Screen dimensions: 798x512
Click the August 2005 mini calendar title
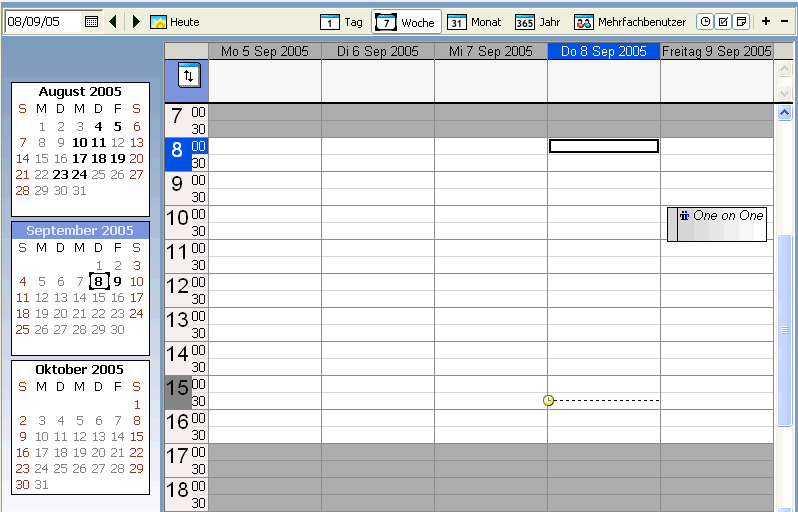80,92
